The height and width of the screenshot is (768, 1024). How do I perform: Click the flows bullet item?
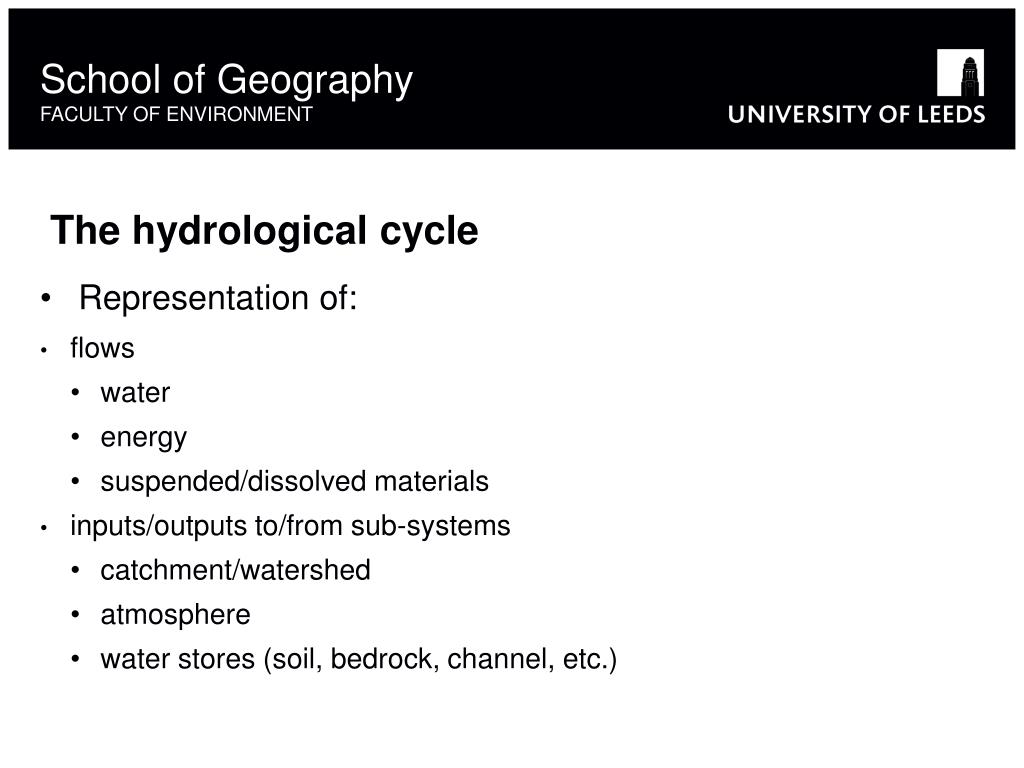(x=103, y=348)
